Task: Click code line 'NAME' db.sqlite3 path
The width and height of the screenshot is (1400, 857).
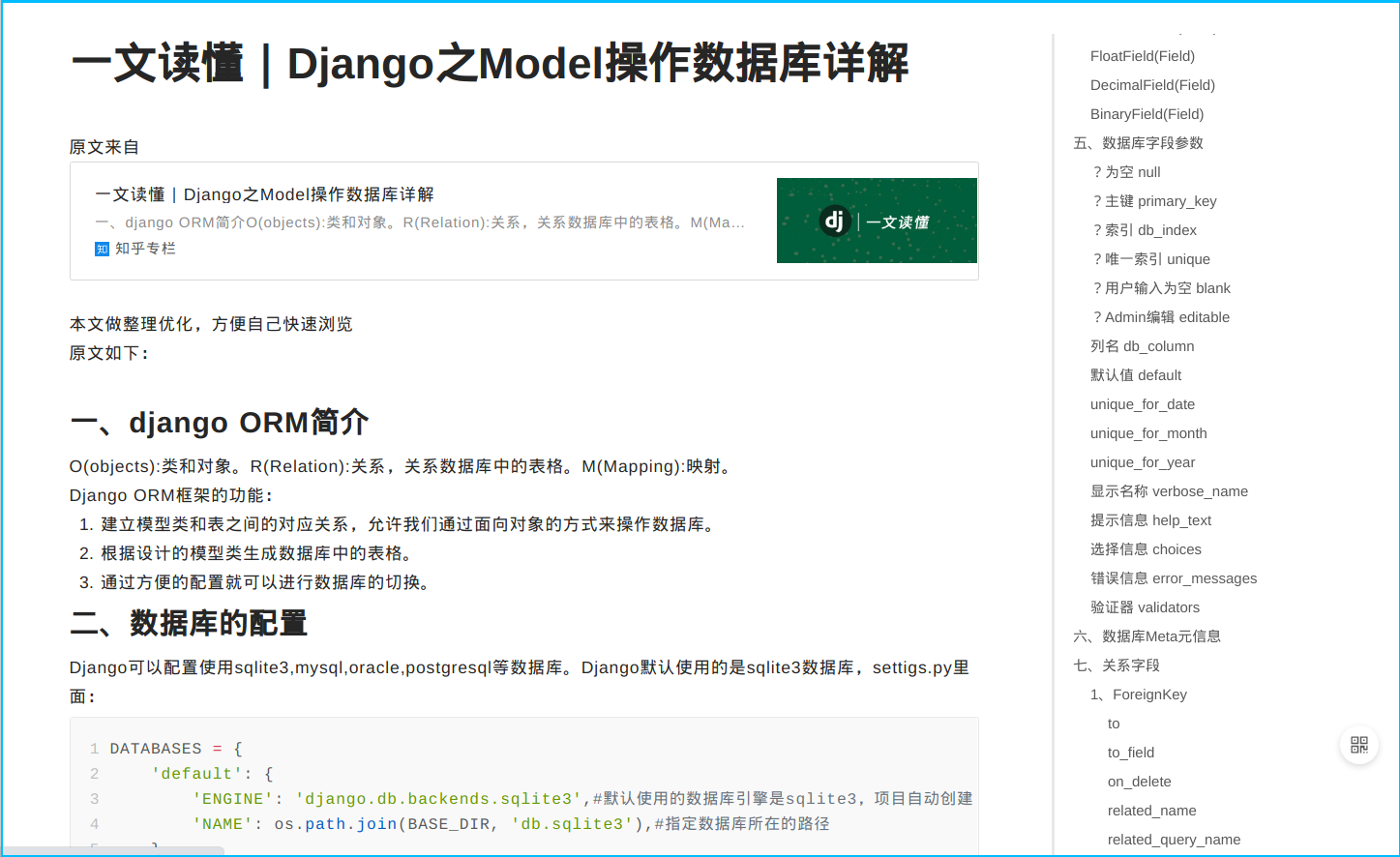Action: [511, 824]
